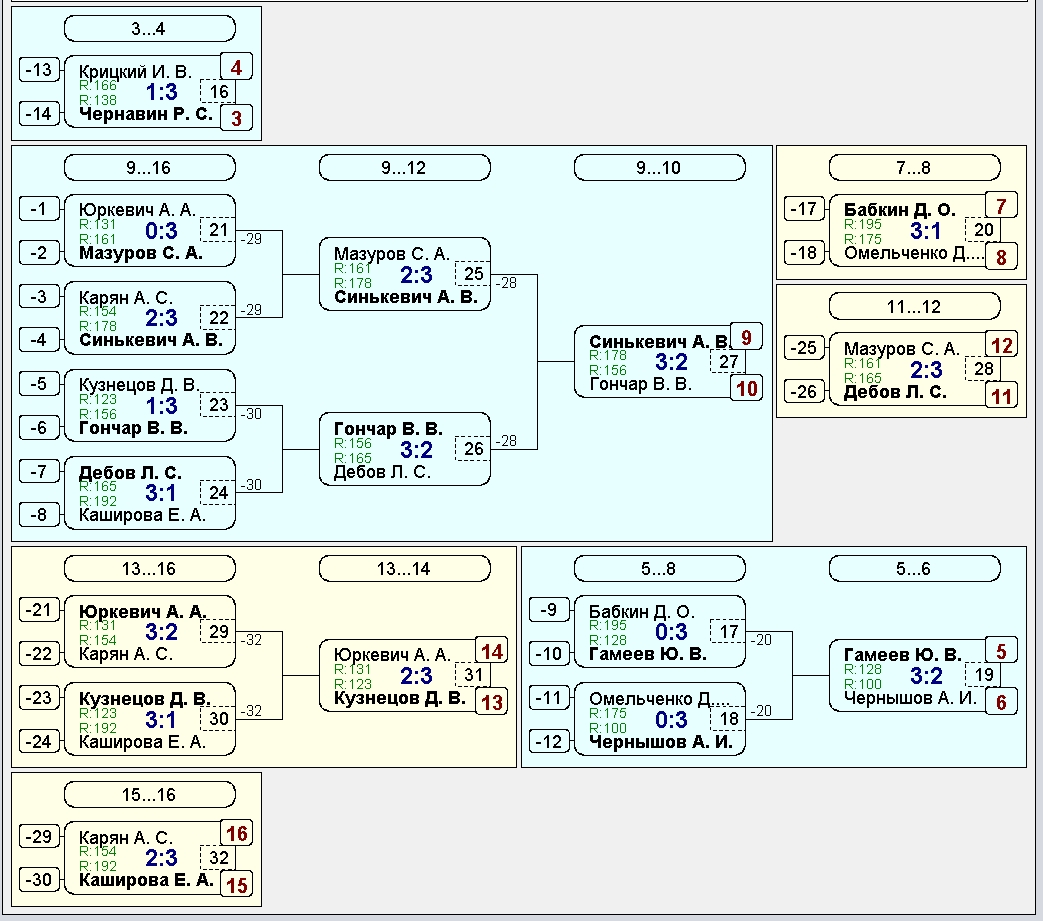Select Гончар В. В. in match 26
Viewport: 1043px width, 921px height.
coord(388,429)
